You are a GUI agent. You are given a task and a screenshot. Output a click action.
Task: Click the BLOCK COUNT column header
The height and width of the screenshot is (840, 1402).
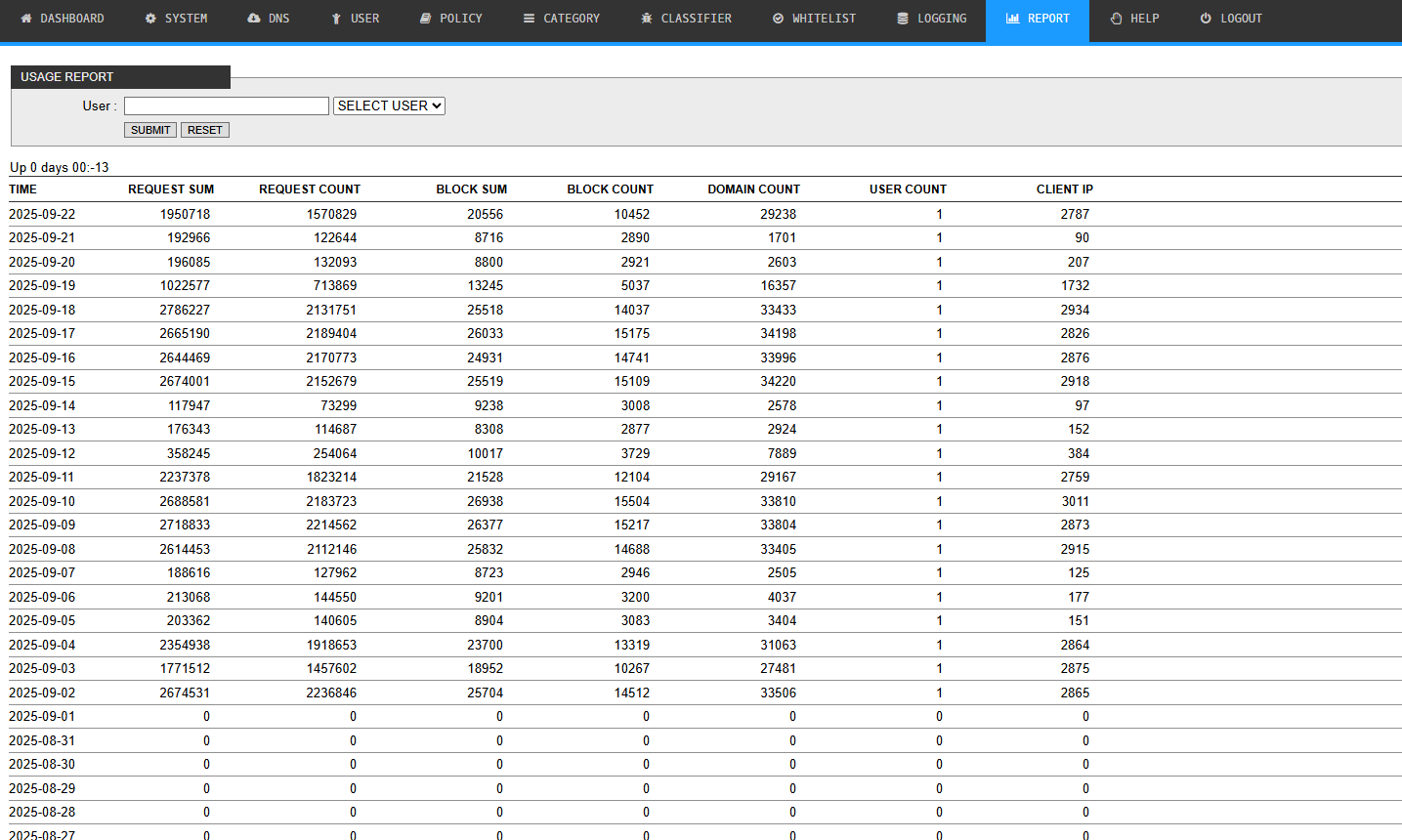tap(610, 189)
